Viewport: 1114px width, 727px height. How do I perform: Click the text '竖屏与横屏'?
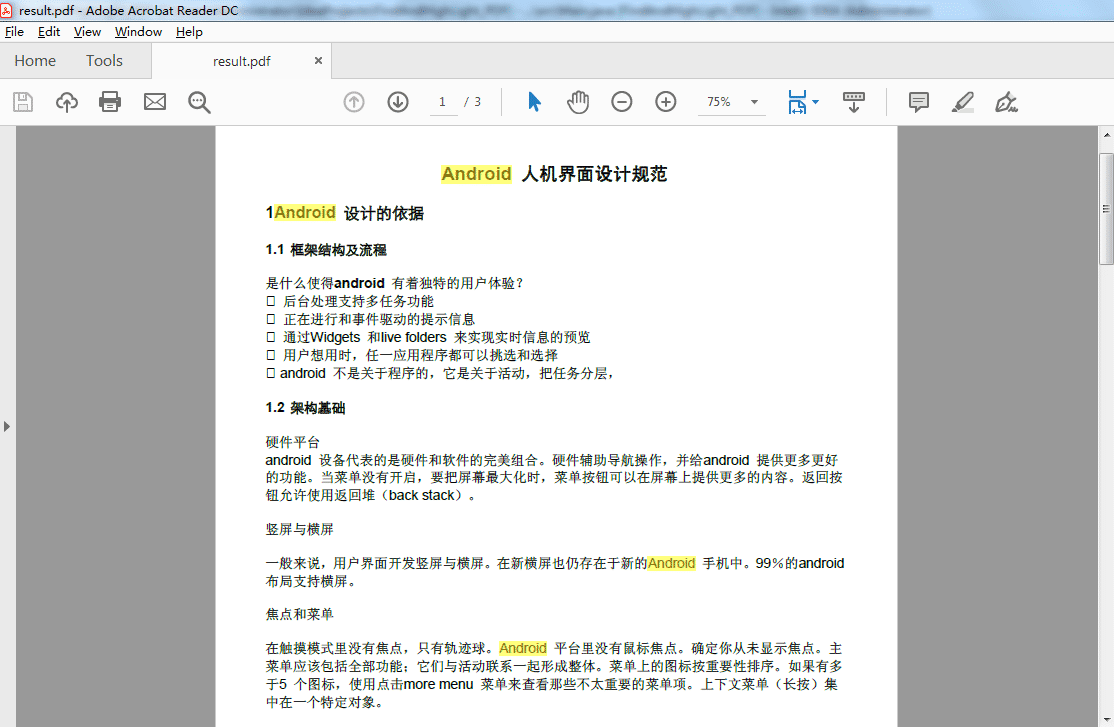(300, 529)
